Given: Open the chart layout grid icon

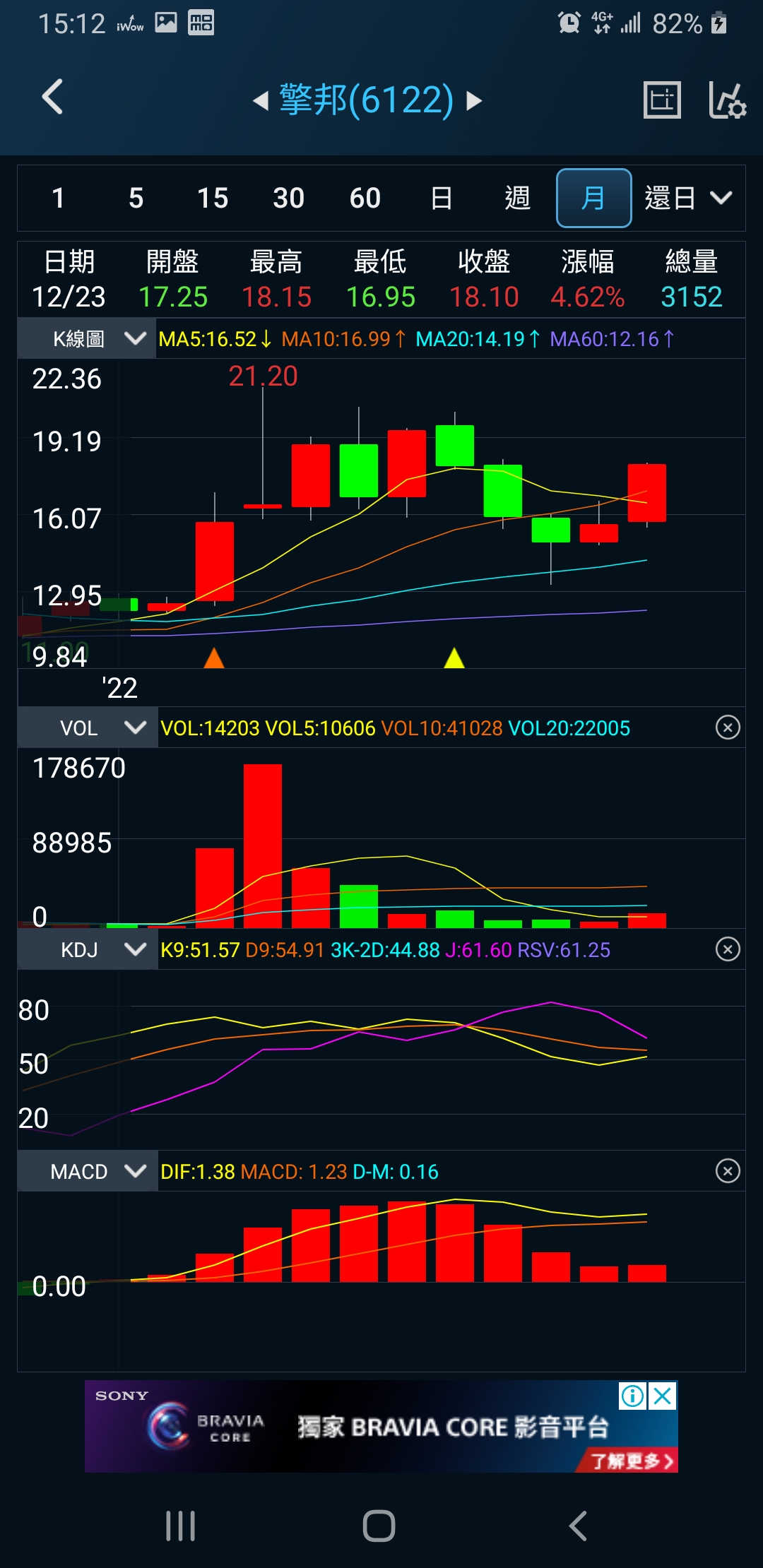Looking at the screenshot, I should tap(662, 100).
